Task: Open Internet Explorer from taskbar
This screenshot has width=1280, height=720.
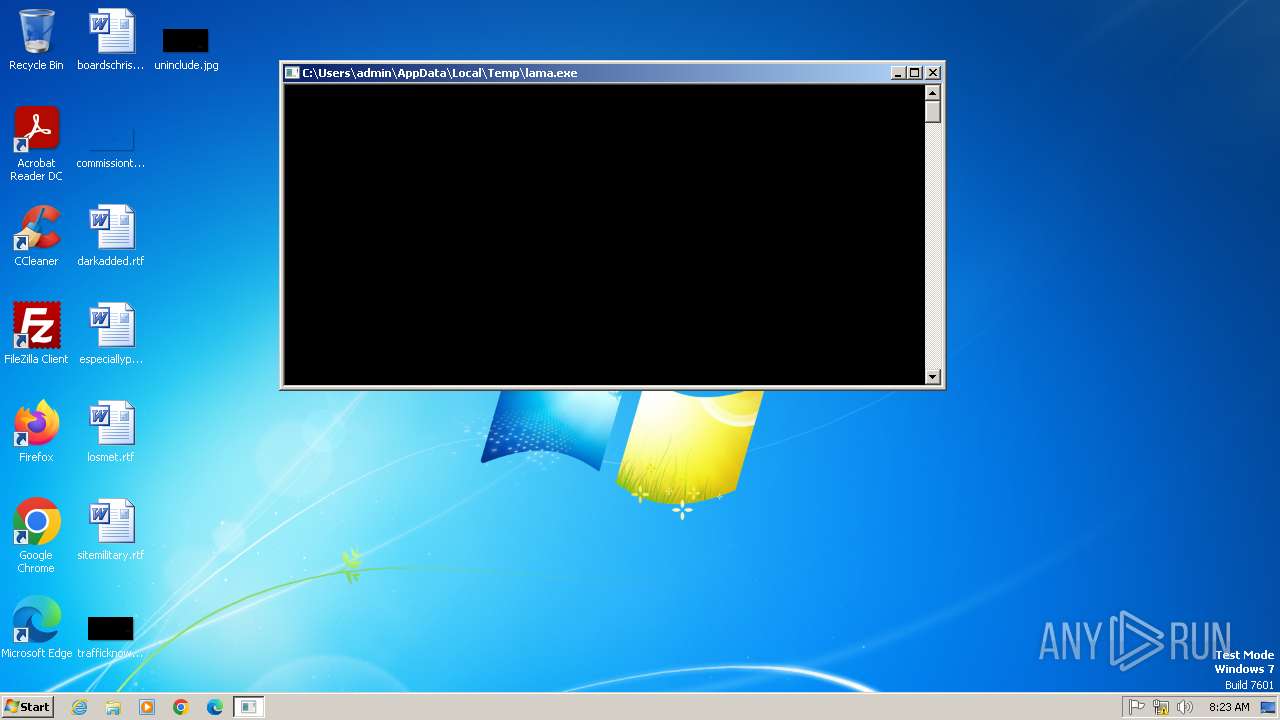Action: [x=80, y=707]
